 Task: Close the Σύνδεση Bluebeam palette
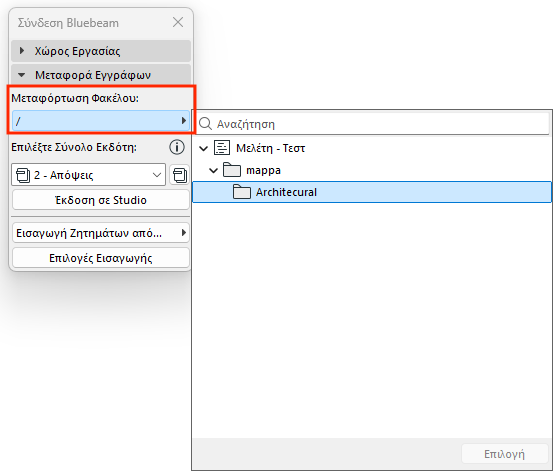178,22
